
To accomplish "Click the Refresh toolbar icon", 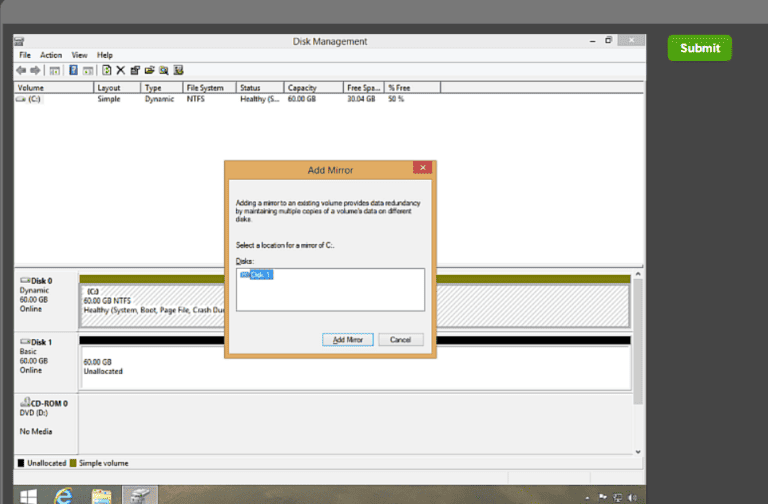I will point(106,70).
